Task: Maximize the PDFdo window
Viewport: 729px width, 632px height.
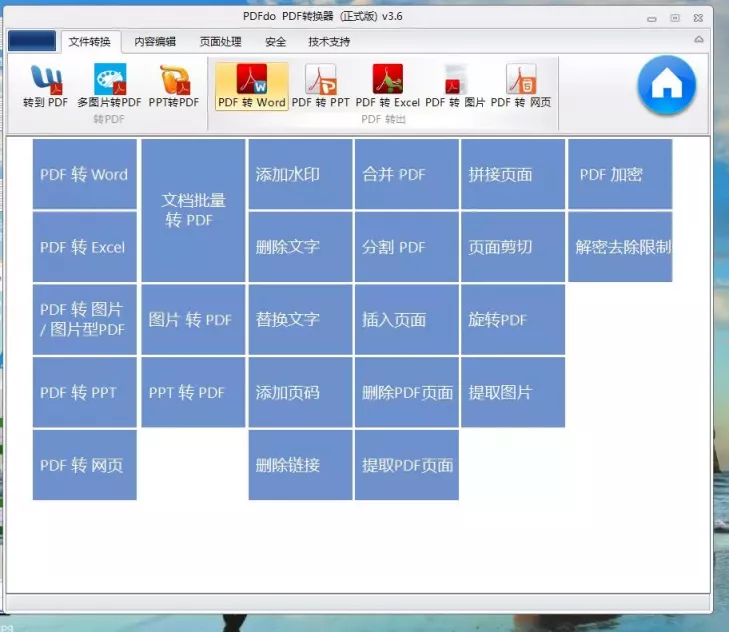Action: coord(675,18)
